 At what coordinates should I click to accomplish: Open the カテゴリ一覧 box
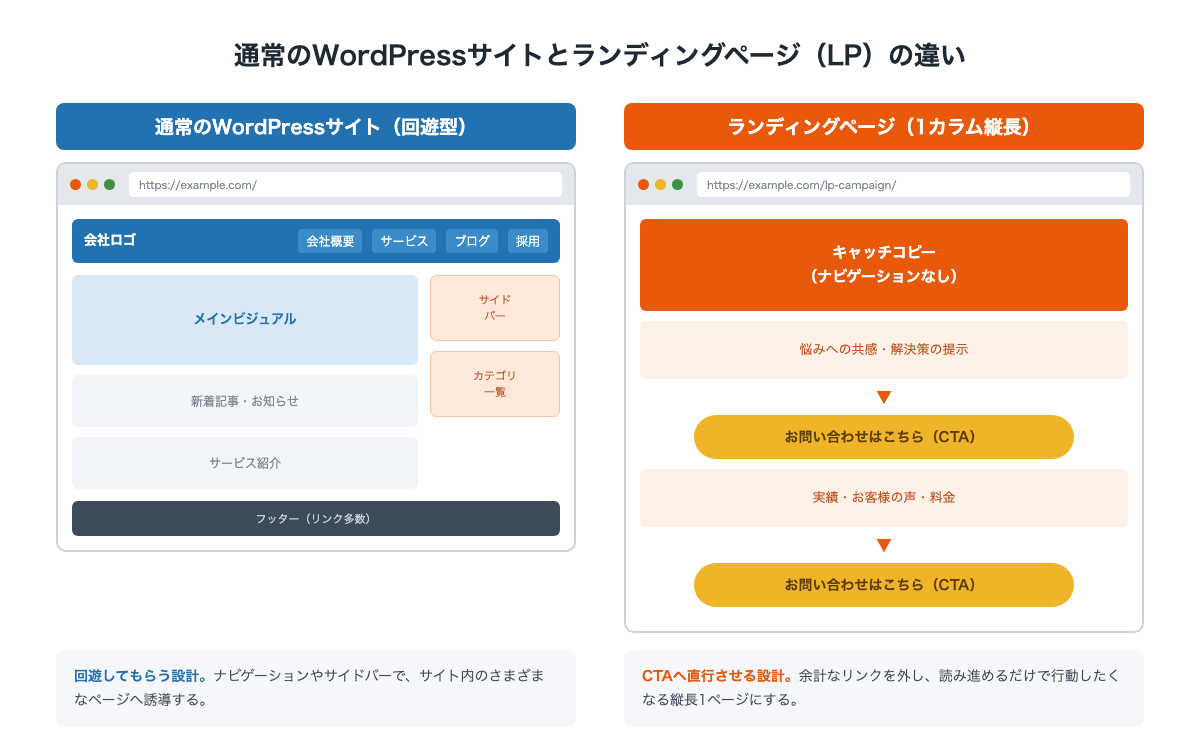[x=495, y=384]
